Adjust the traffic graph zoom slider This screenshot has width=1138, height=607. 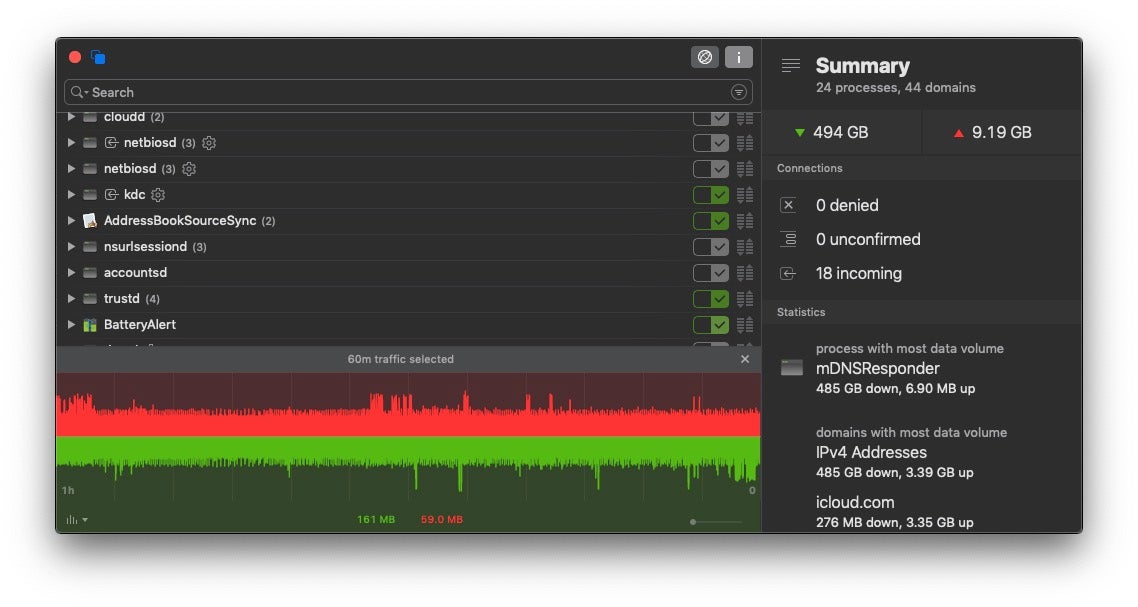tap(693, 521)
